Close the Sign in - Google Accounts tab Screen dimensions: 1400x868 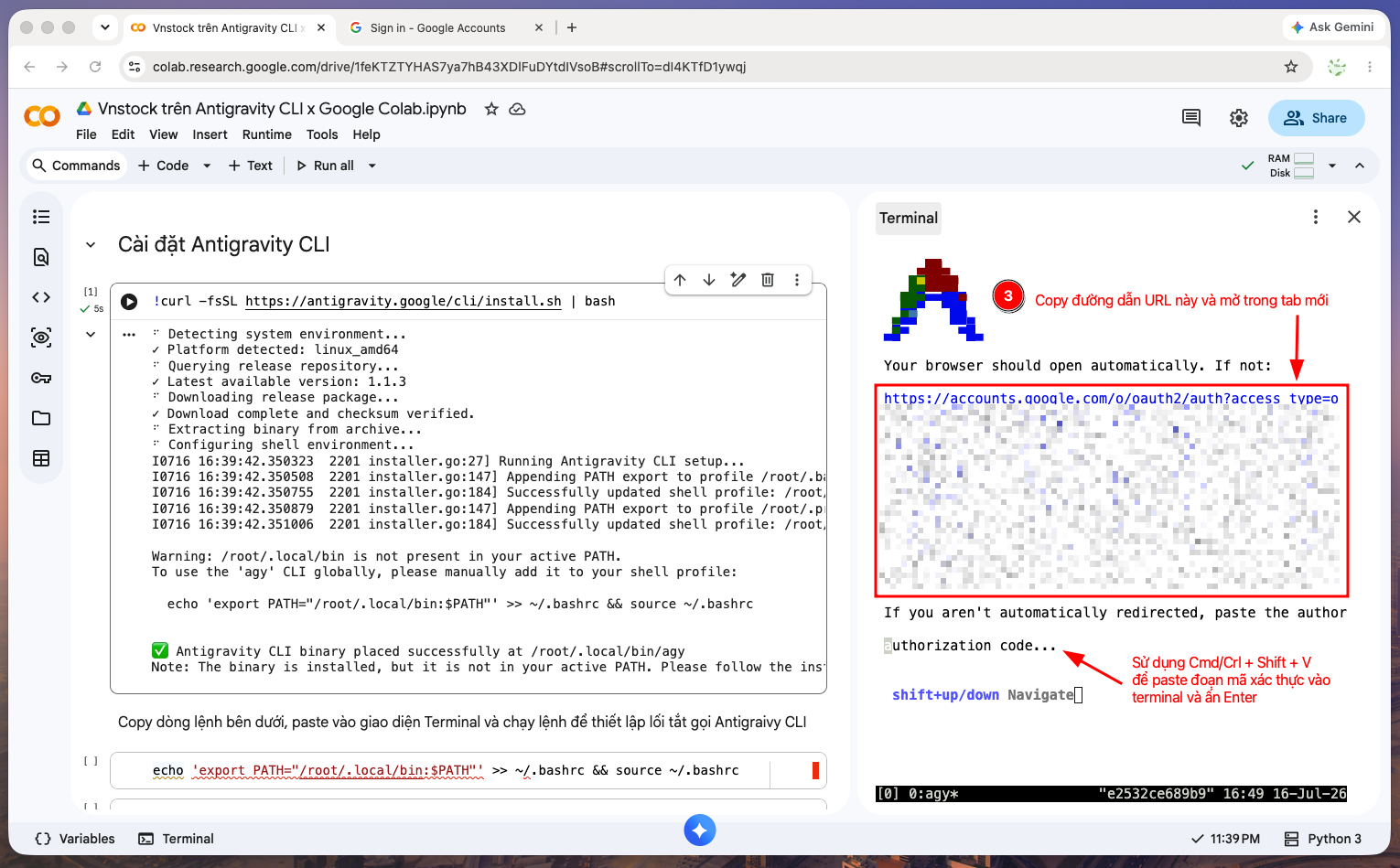coord(539,27)
